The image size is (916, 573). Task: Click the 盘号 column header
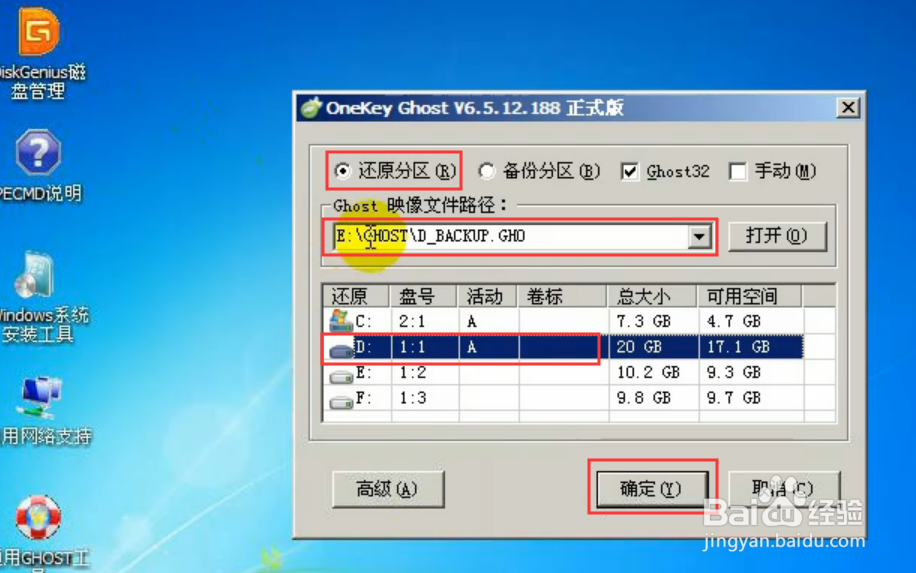[x=423, y=296]
